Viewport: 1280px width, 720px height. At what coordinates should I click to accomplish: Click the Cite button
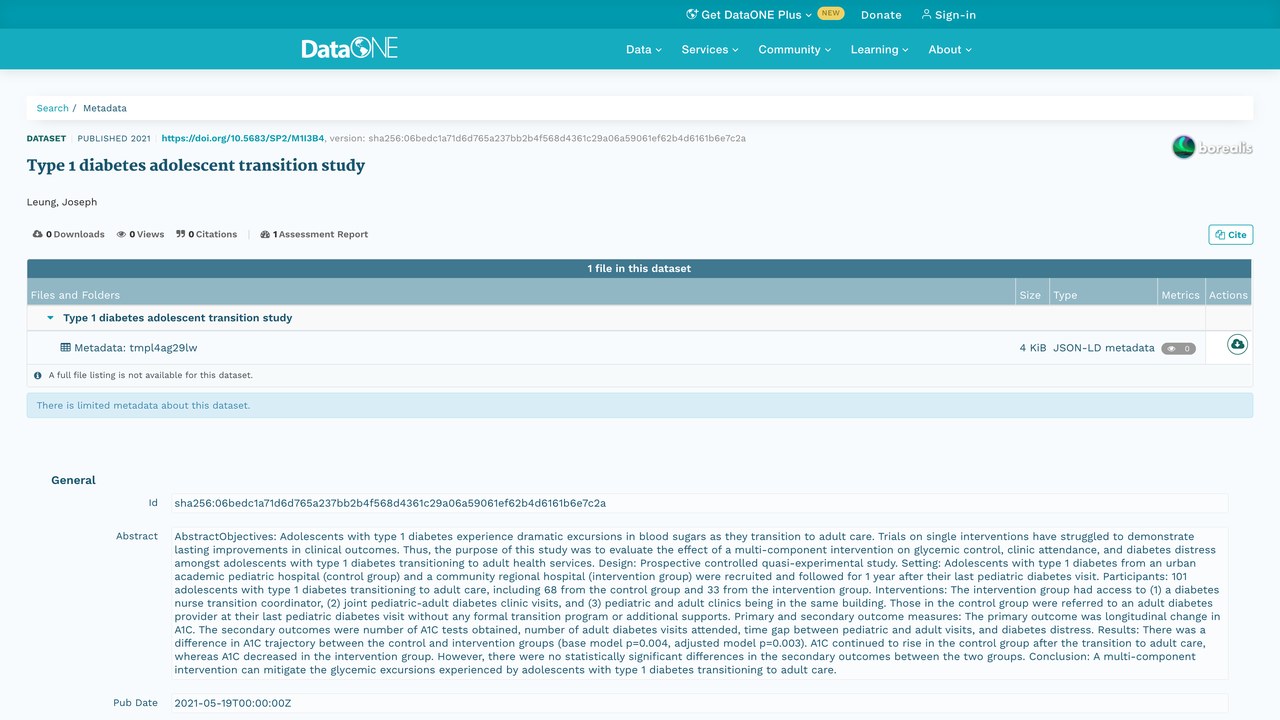(x=1231, y=235)
